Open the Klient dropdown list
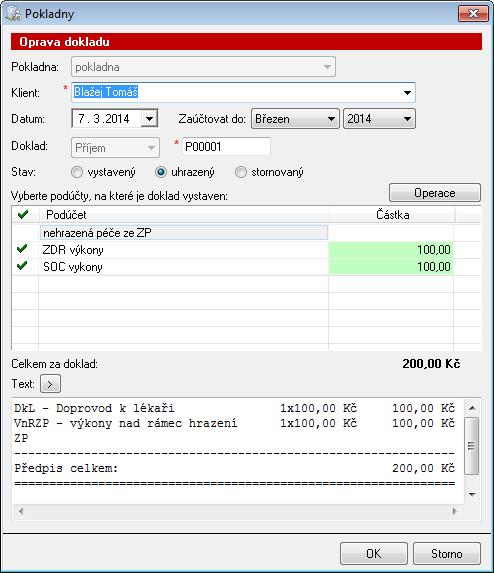 click(x=407, y=92)
